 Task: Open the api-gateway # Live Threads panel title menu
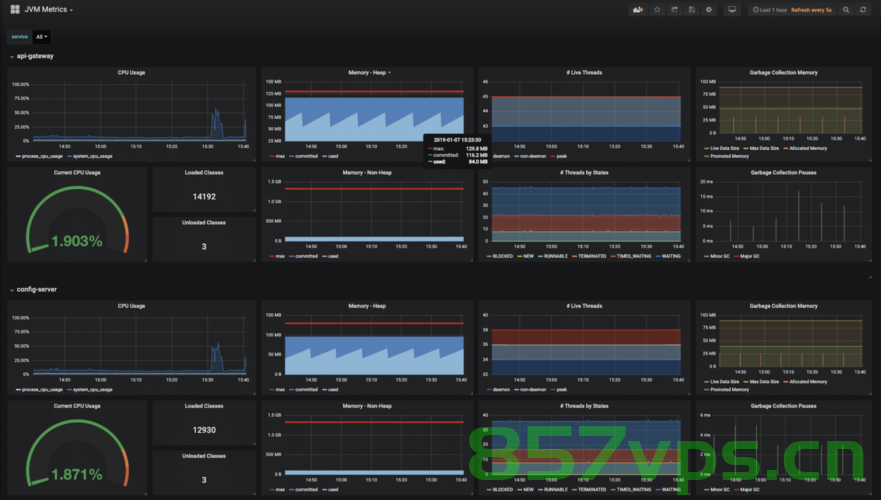(x=584, y=72)
